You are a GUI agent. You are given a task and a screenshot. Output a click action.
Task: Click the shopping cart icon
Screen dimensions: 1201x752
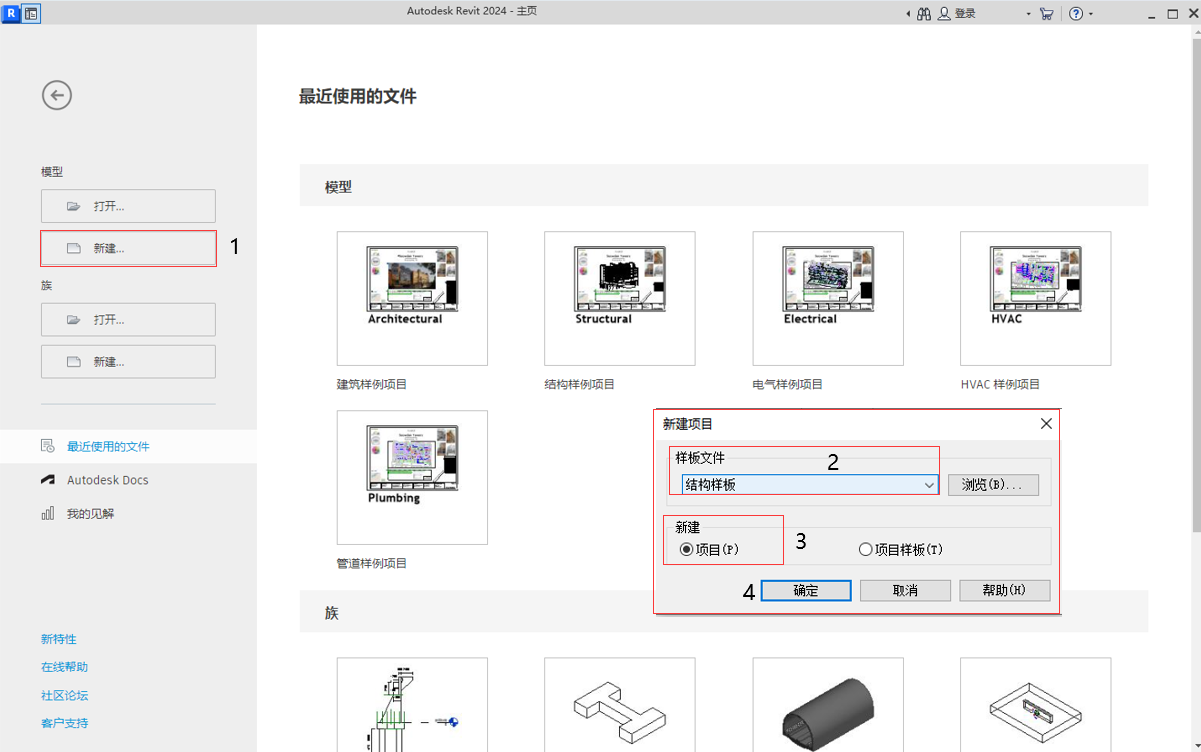pos(1046,14)
